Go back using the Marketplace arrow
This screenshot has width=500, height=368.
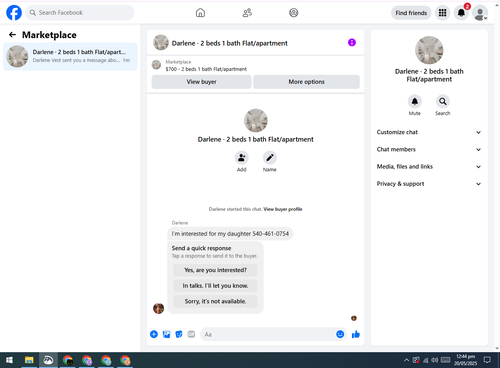tap(12, 35)
